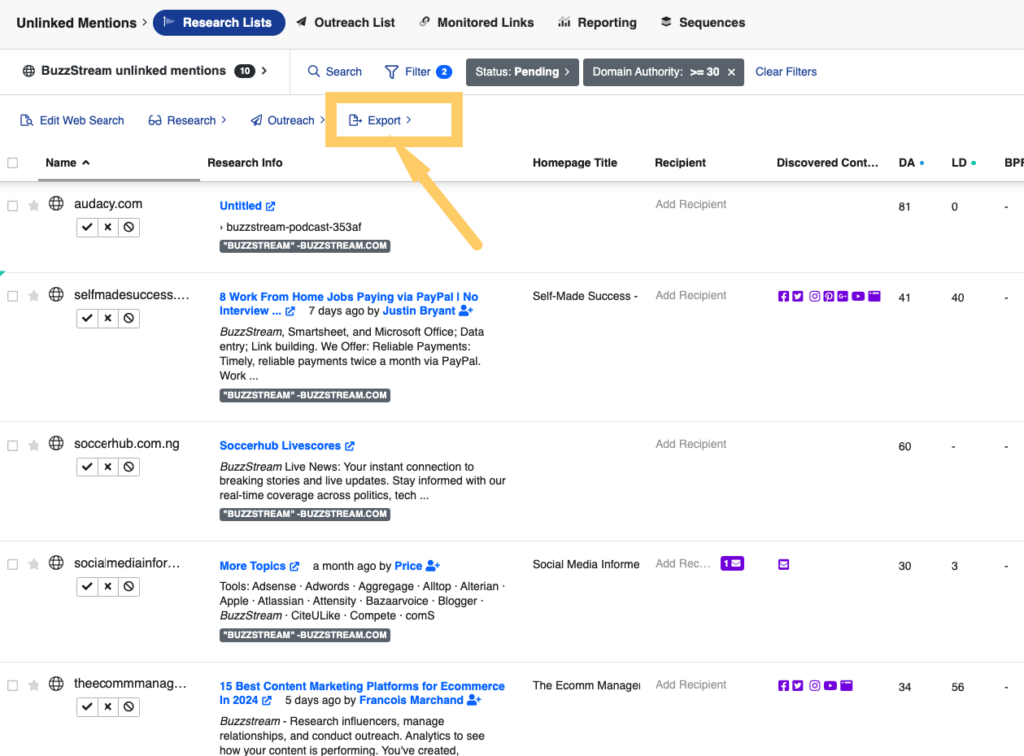The width and height of the screenshot is (1024, 756).
Task: Click the blacklist icon under selfmadesuccess row
Action: [128, 318]
